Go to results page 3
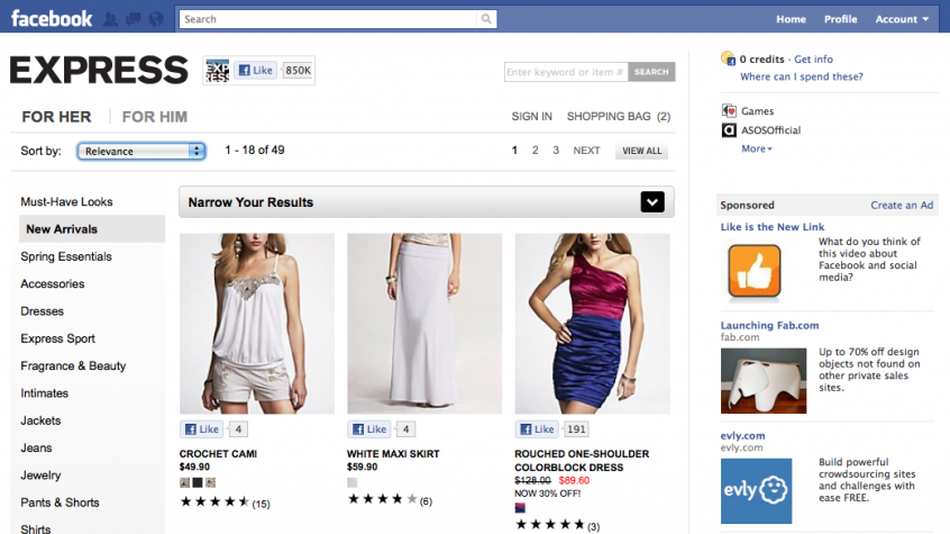The image size is (950, 534). coord(556,150)
